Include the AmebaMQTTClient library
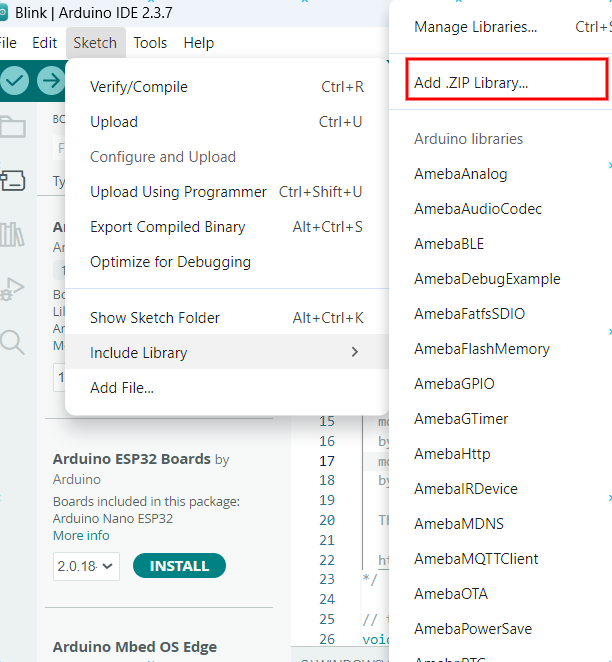 [x=501, y=559]
